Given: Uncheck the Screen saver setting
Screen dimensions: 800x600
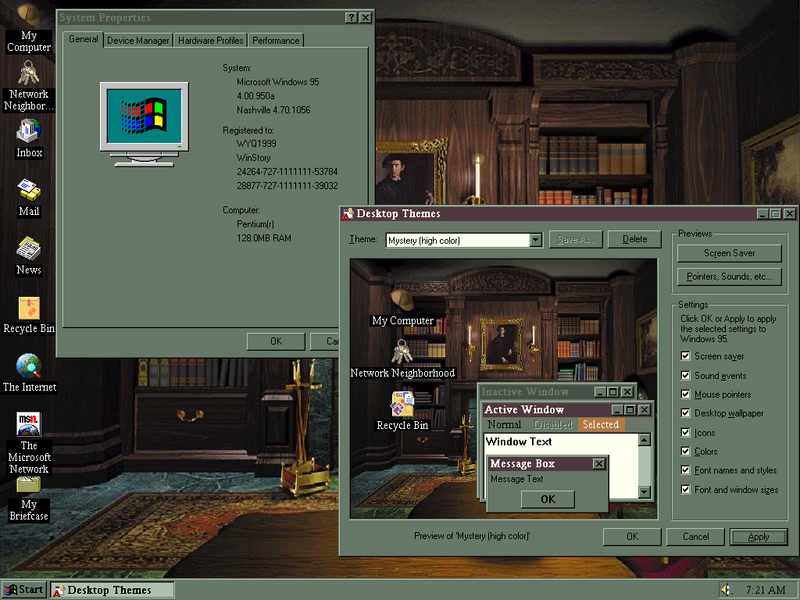Looking at the screenshot, I should click(687, 356).
